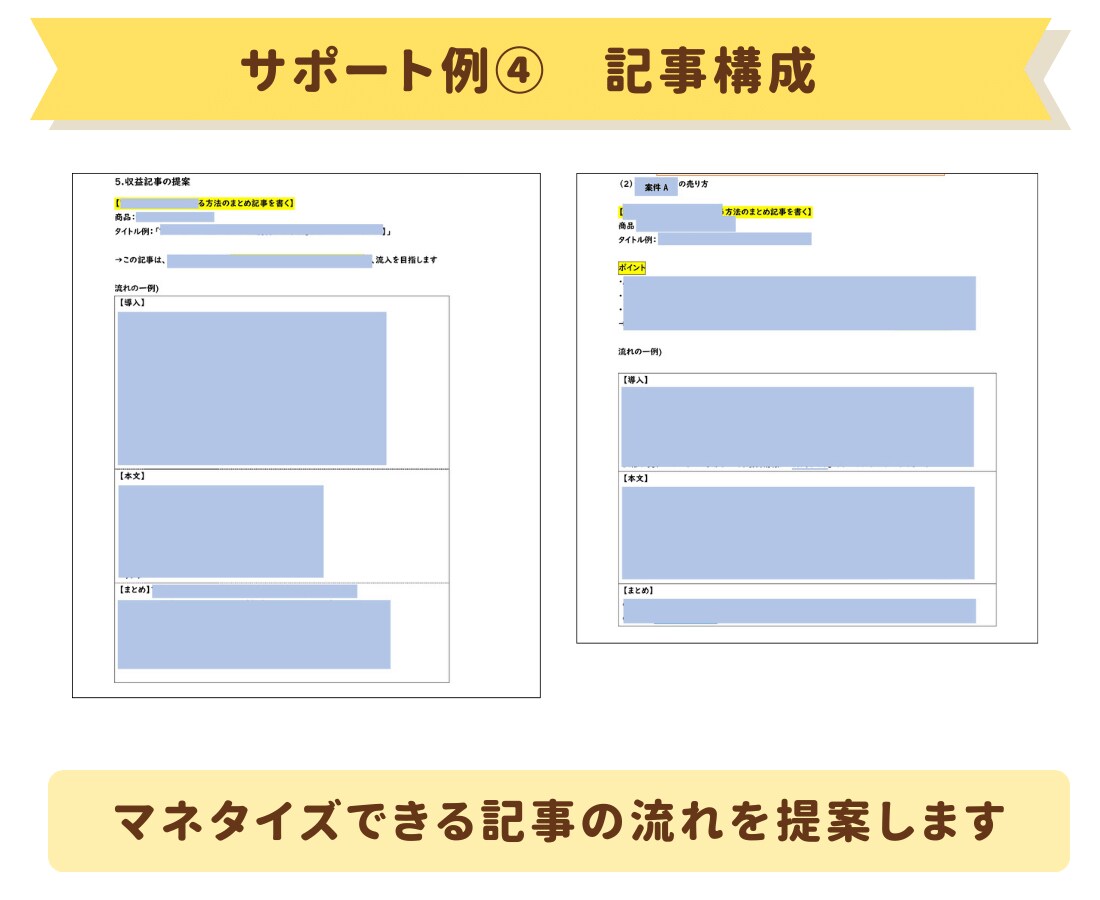Screen dimensions: 1100x900
Task: Click the masked 本文 content block in right document
Action: pos(798,533)
